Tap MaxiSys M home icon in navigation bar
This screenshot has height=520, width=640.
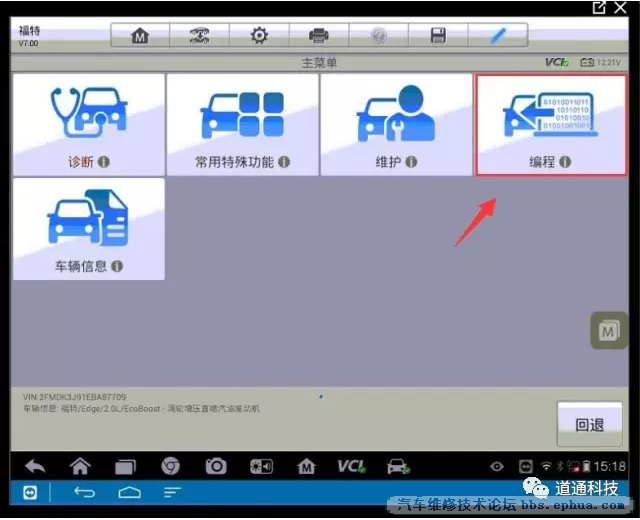(306, 466)
